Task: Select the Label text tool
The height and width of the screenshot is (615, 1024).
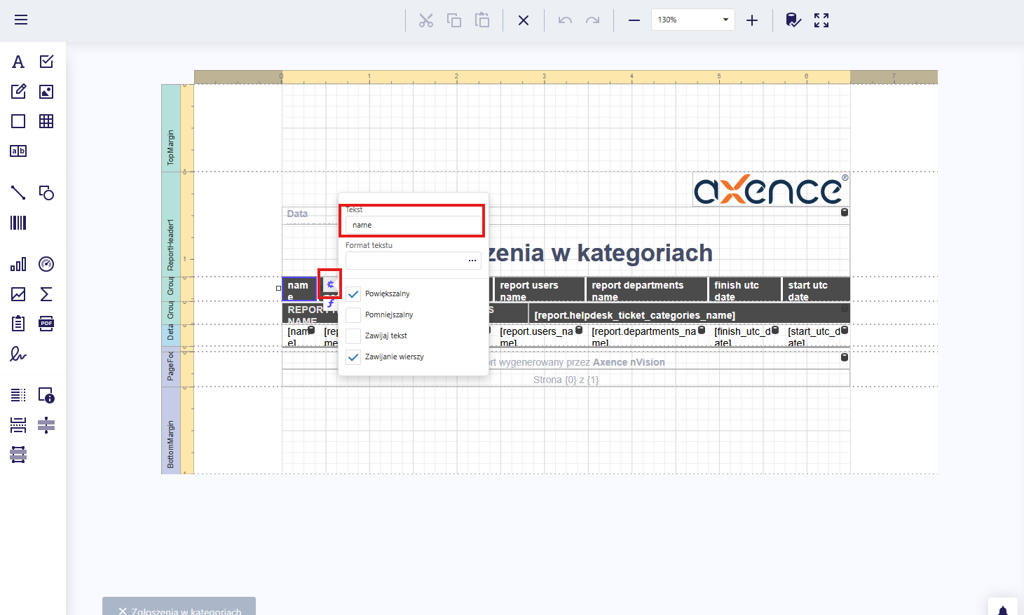Action: [x=18, y=62]
